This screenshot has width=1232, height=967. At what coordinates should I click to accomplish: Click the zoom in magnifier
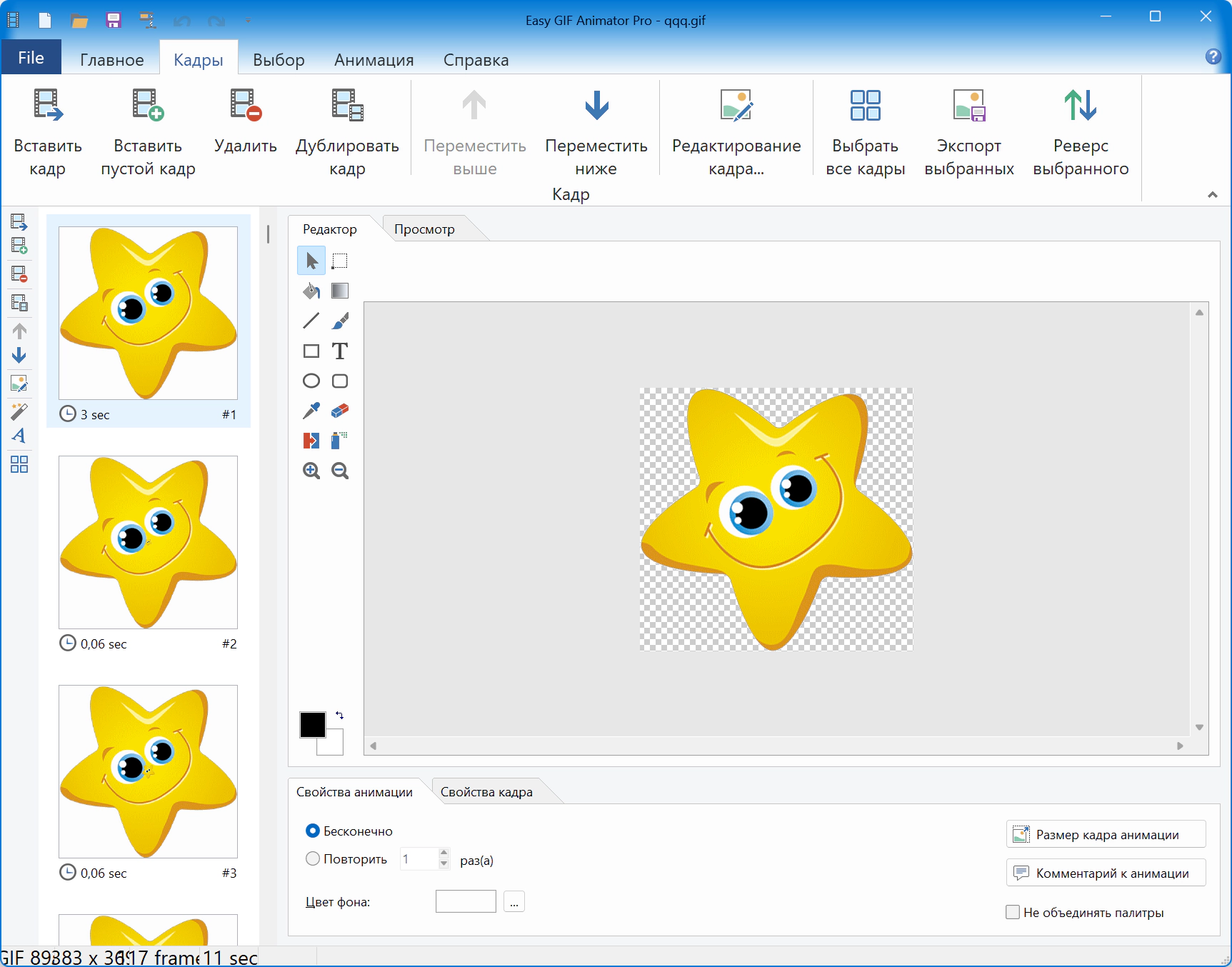[x=311, y=471]
